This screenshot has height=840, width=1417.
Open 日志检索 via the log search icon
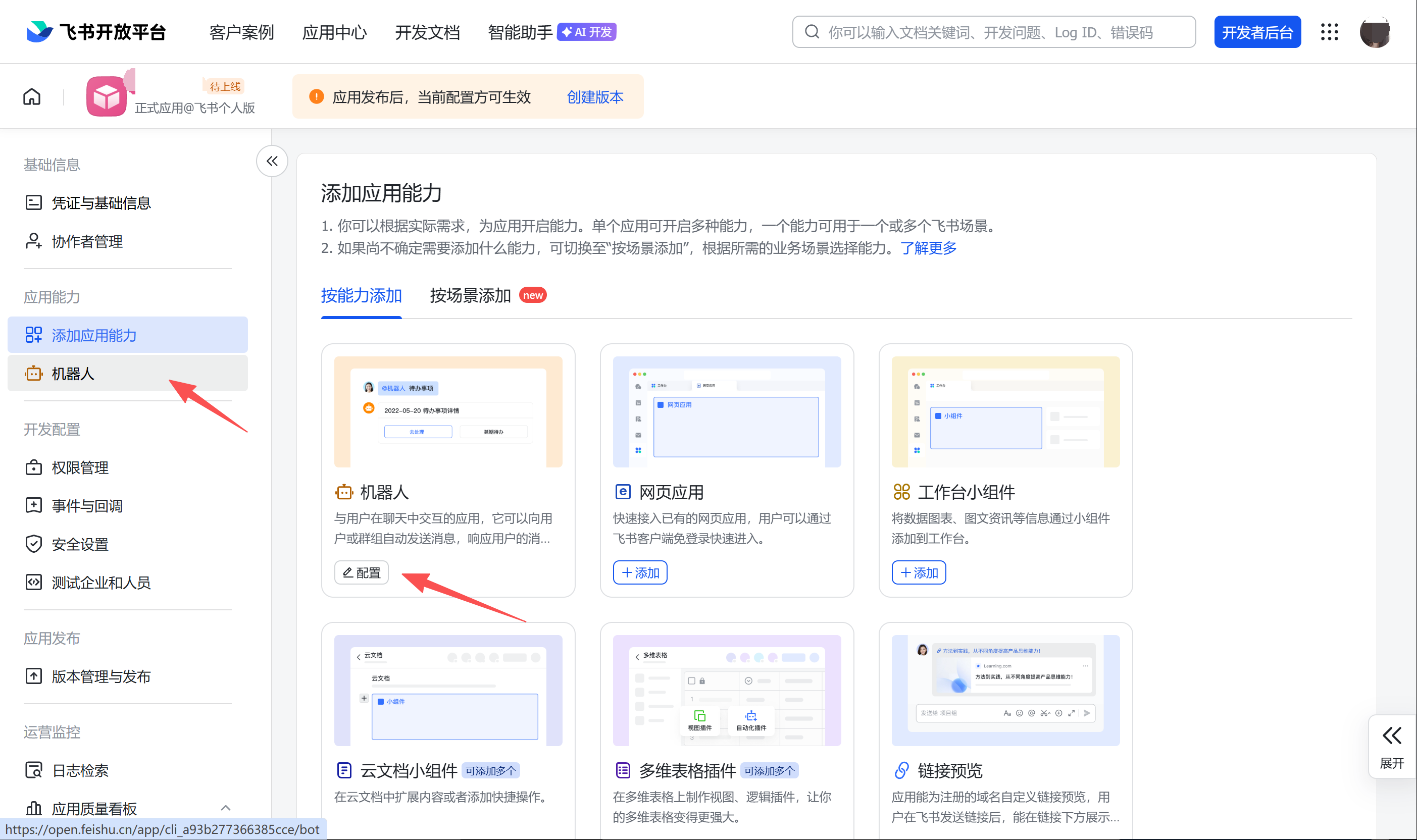33,770
